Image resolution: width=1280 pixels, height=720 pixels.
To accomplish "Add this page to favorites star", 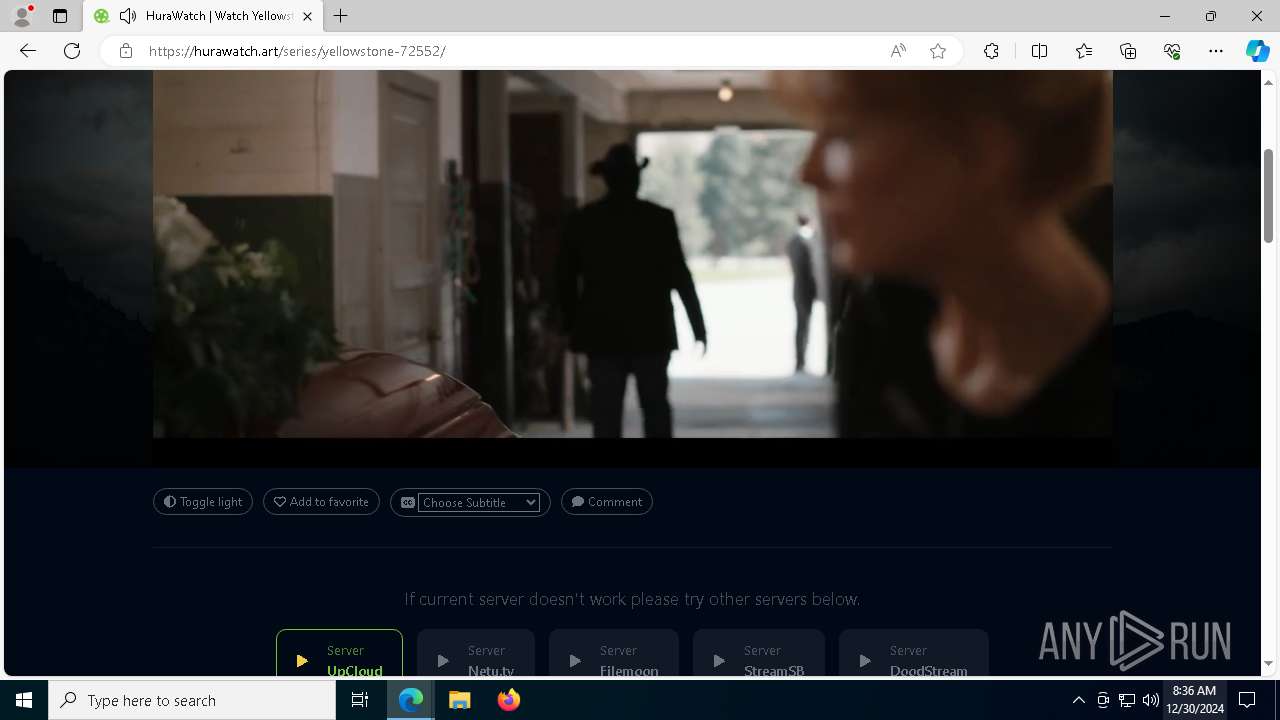I will tap(938, 51).
